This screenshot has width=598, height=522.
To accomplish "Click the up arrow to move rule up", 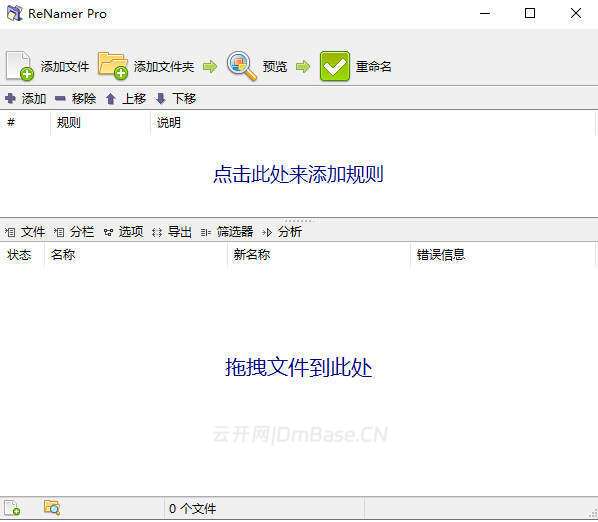I will point(111,99).
